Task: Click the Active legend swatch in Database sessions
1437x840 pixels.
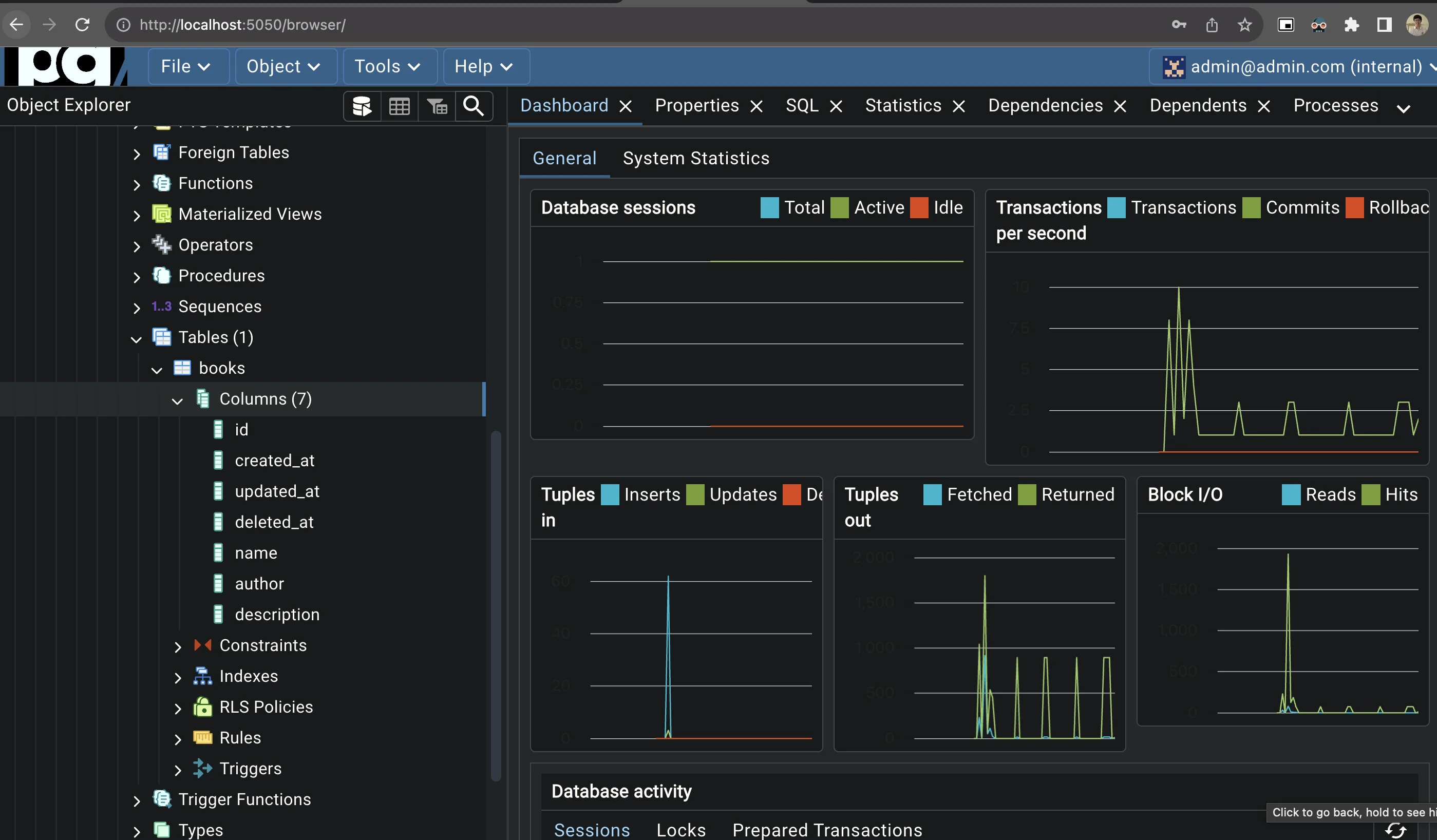Action: click(839, 207)
